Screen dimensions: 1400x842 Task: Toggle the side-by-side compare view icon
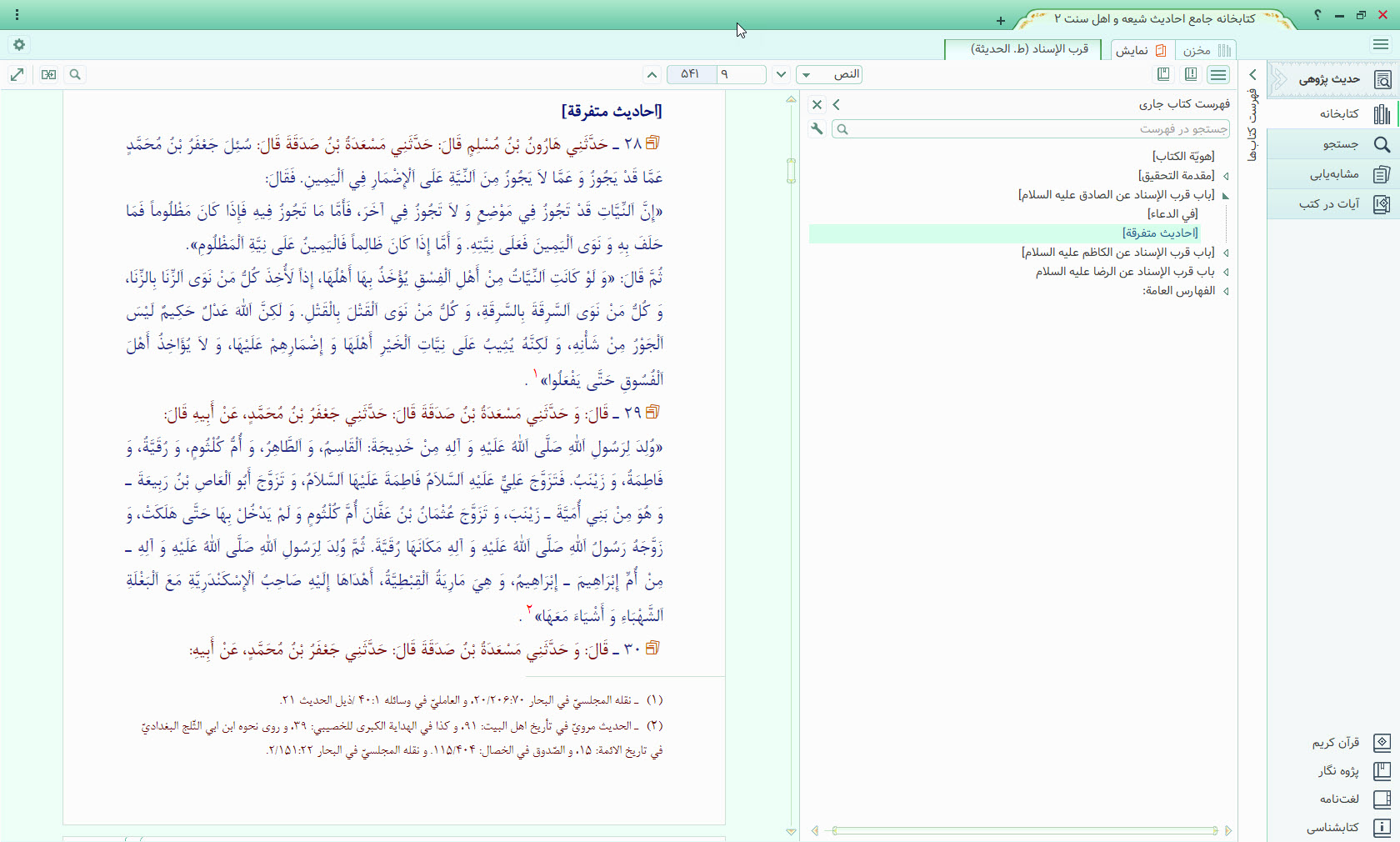click(x=48, y=75)
